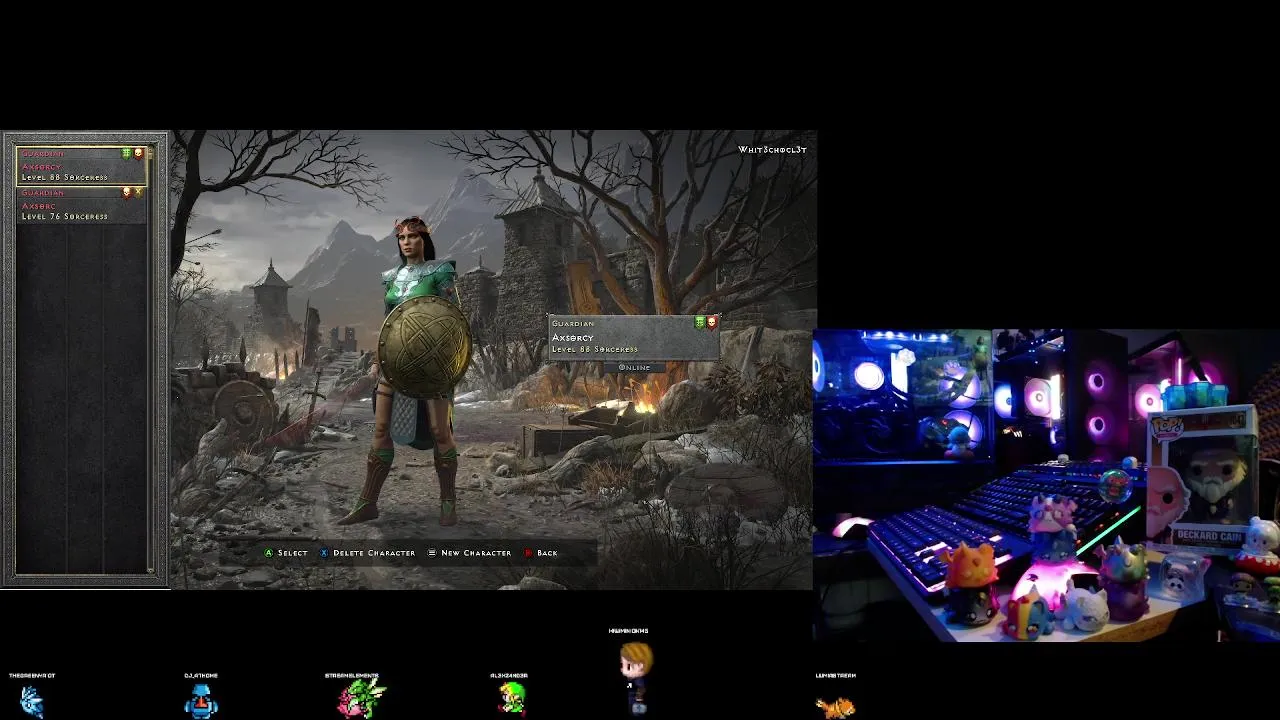Click the red skull icon on Axsorcy list entry
This screenshot has height=720, width=1280.
point(139,153)
